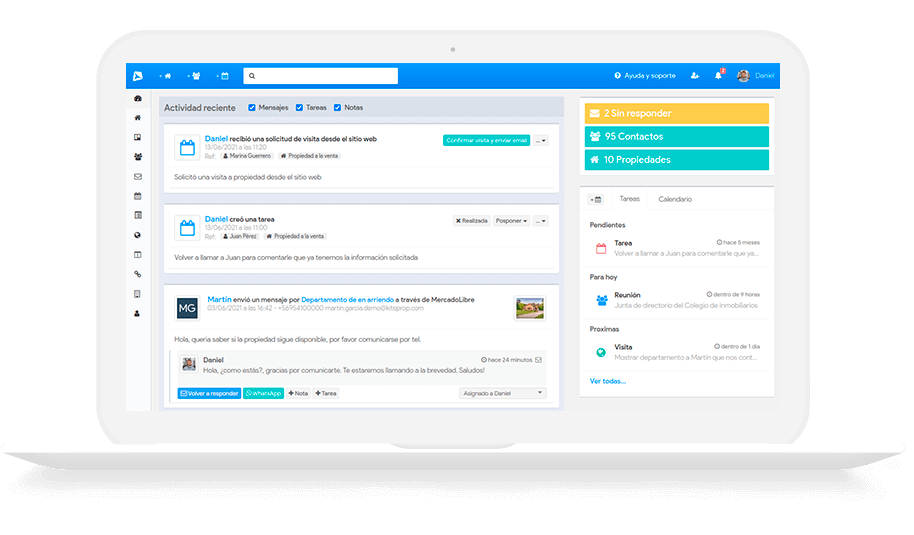
Task: Click 'Volver a responder' button
Action: click(209, 393)
